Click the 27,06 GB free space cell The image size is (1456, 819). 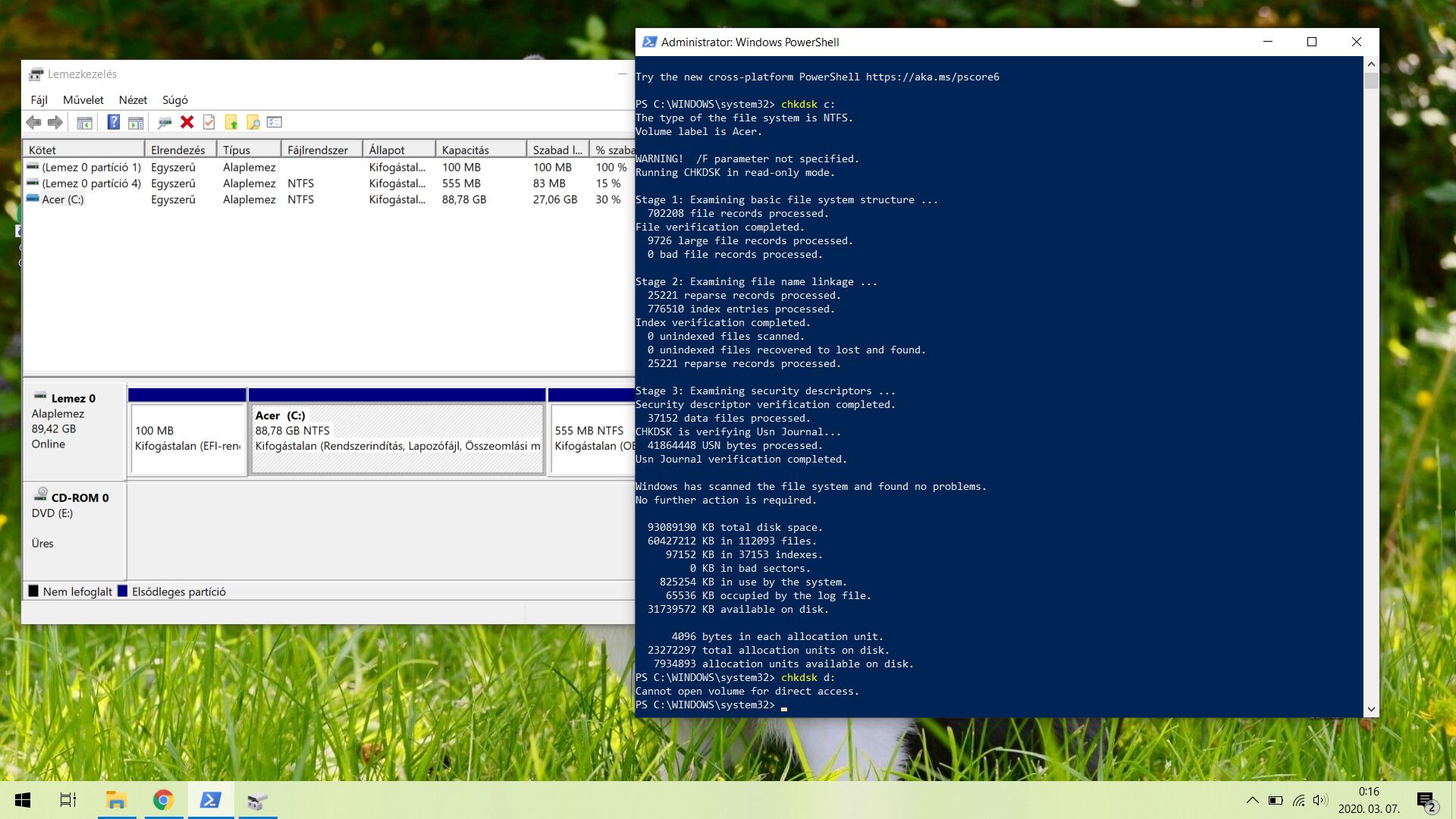click(555, 199)
